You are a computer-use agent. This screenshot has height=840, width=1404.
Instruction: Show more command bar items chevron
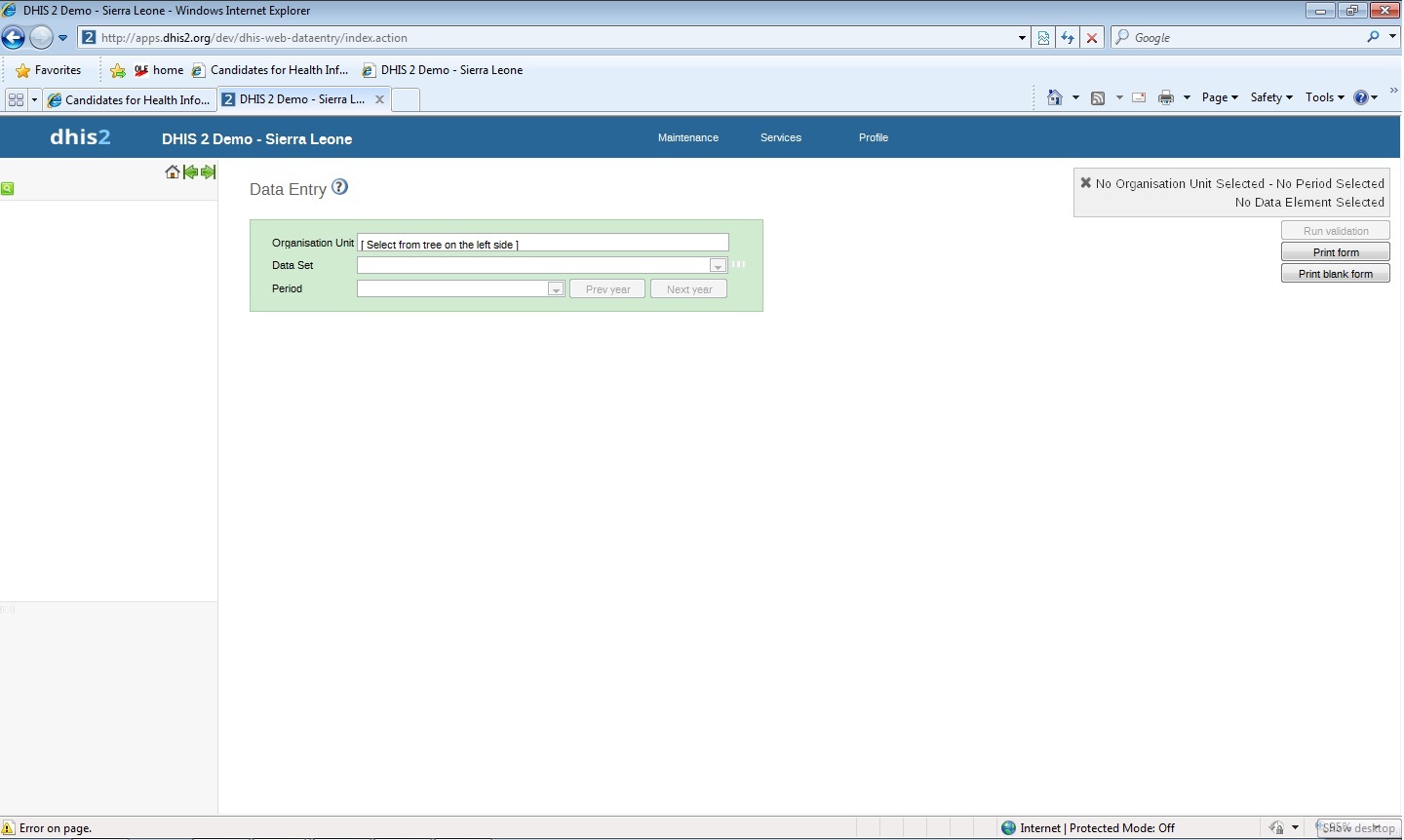click(x=1393, y=91)
